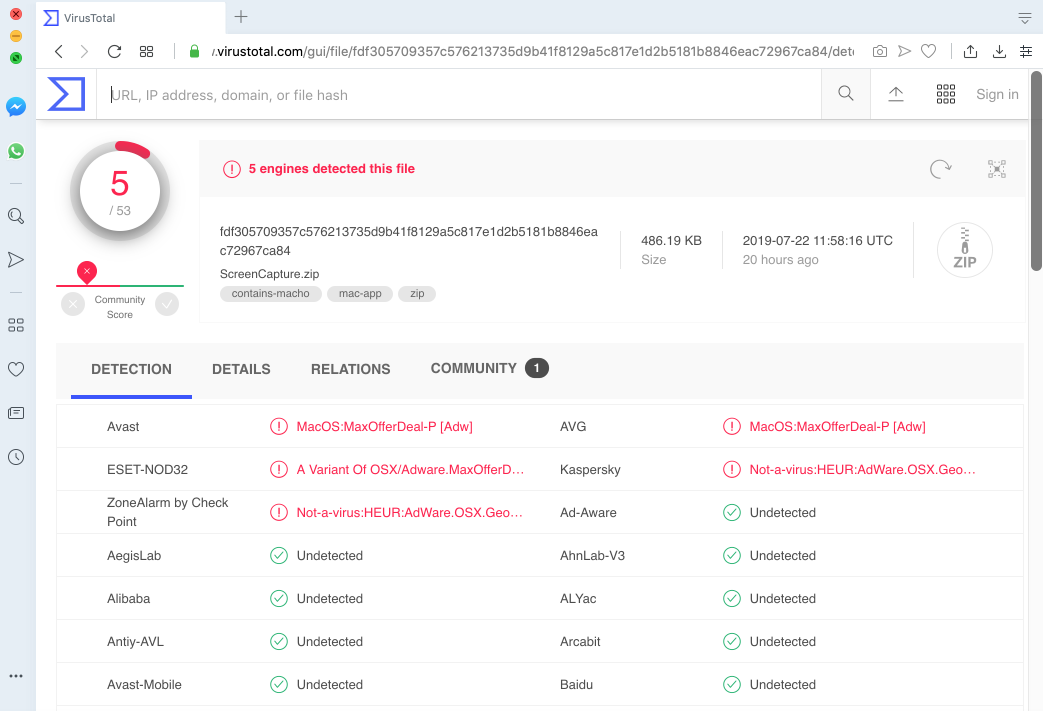Open Messenger in the browser sidebar
Screen dimensions: 1043x711
[16, 107]
